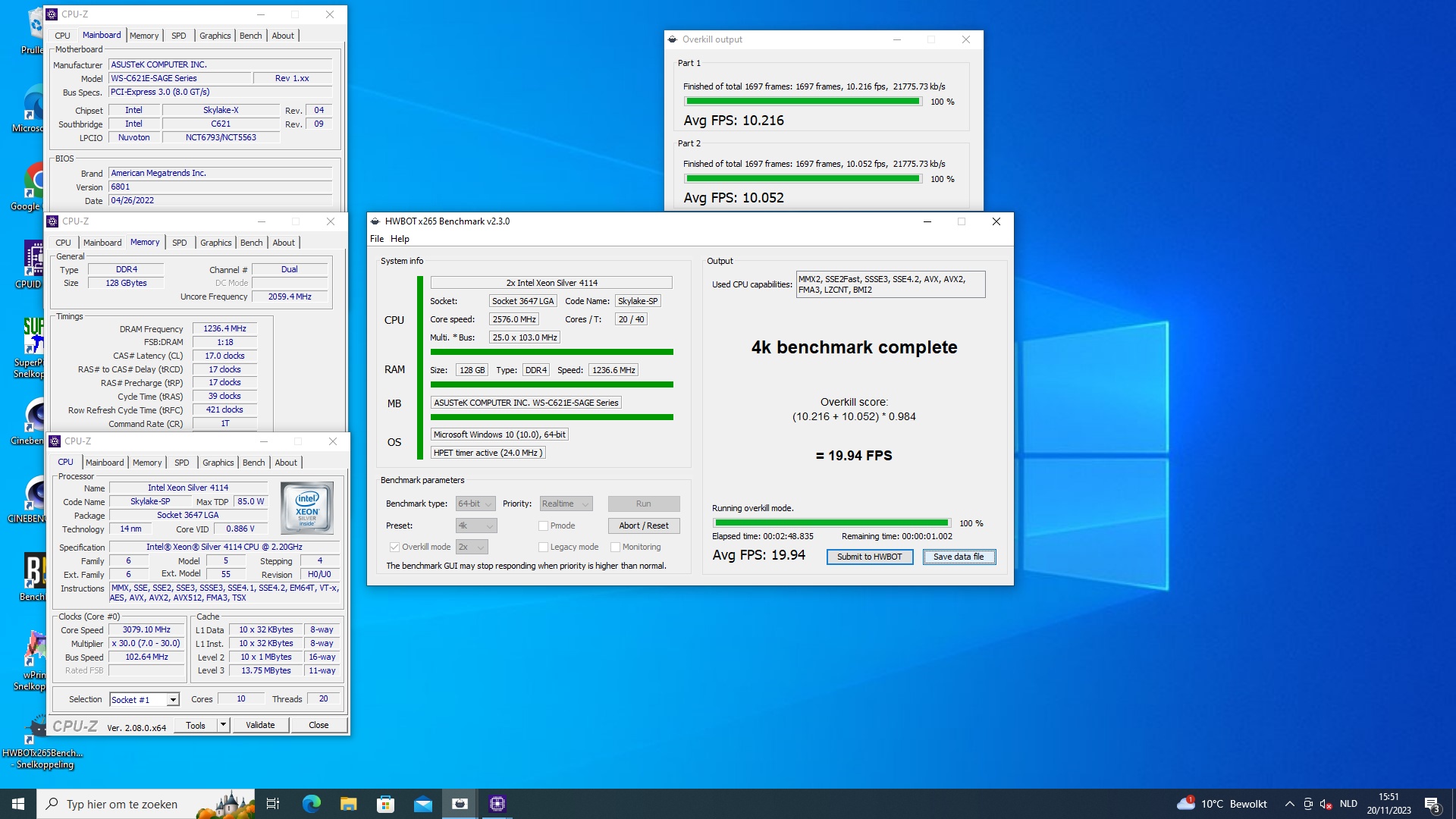Select 'Microsoft Windows 10 (10.0), 64-bit' field
The width and height of the screenshot is (1456, 819).
pos(499,435)
